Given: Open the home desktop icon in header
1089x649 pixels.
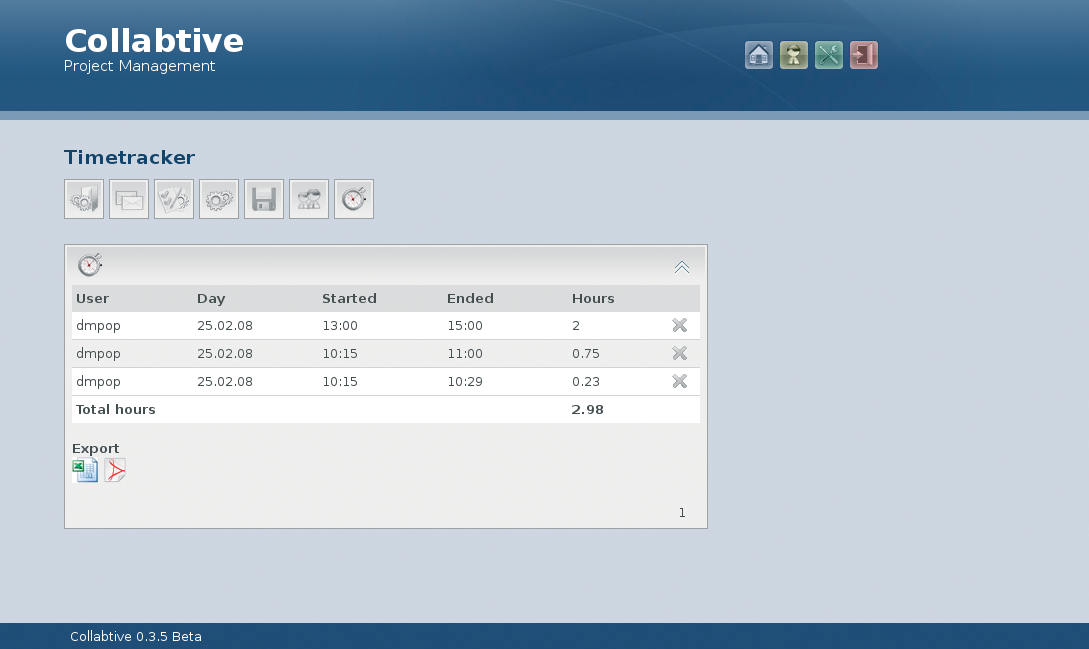Looking at the screenshot, I should (x=758, y=55).
